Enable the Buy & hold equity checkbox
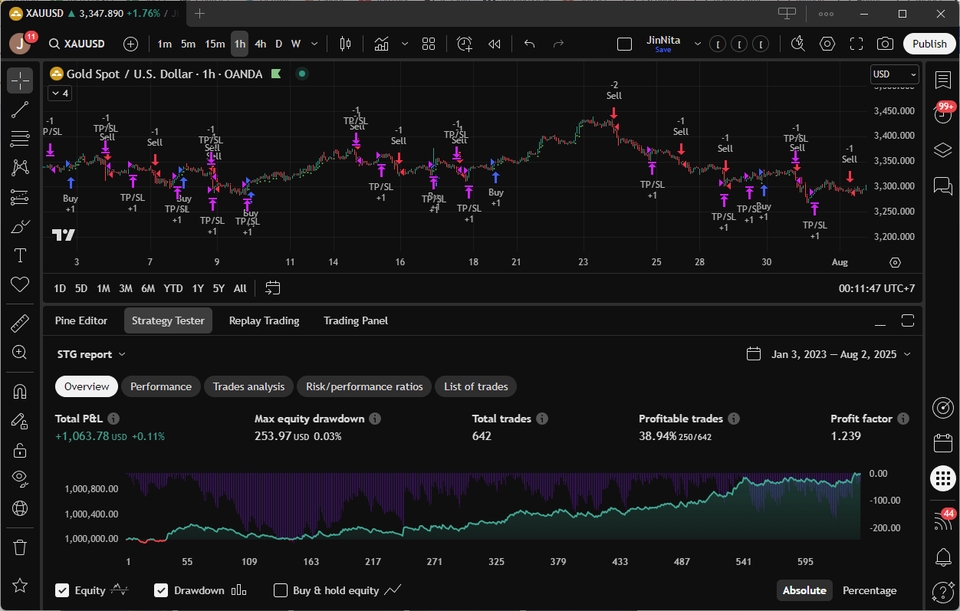 coord(281,590)
